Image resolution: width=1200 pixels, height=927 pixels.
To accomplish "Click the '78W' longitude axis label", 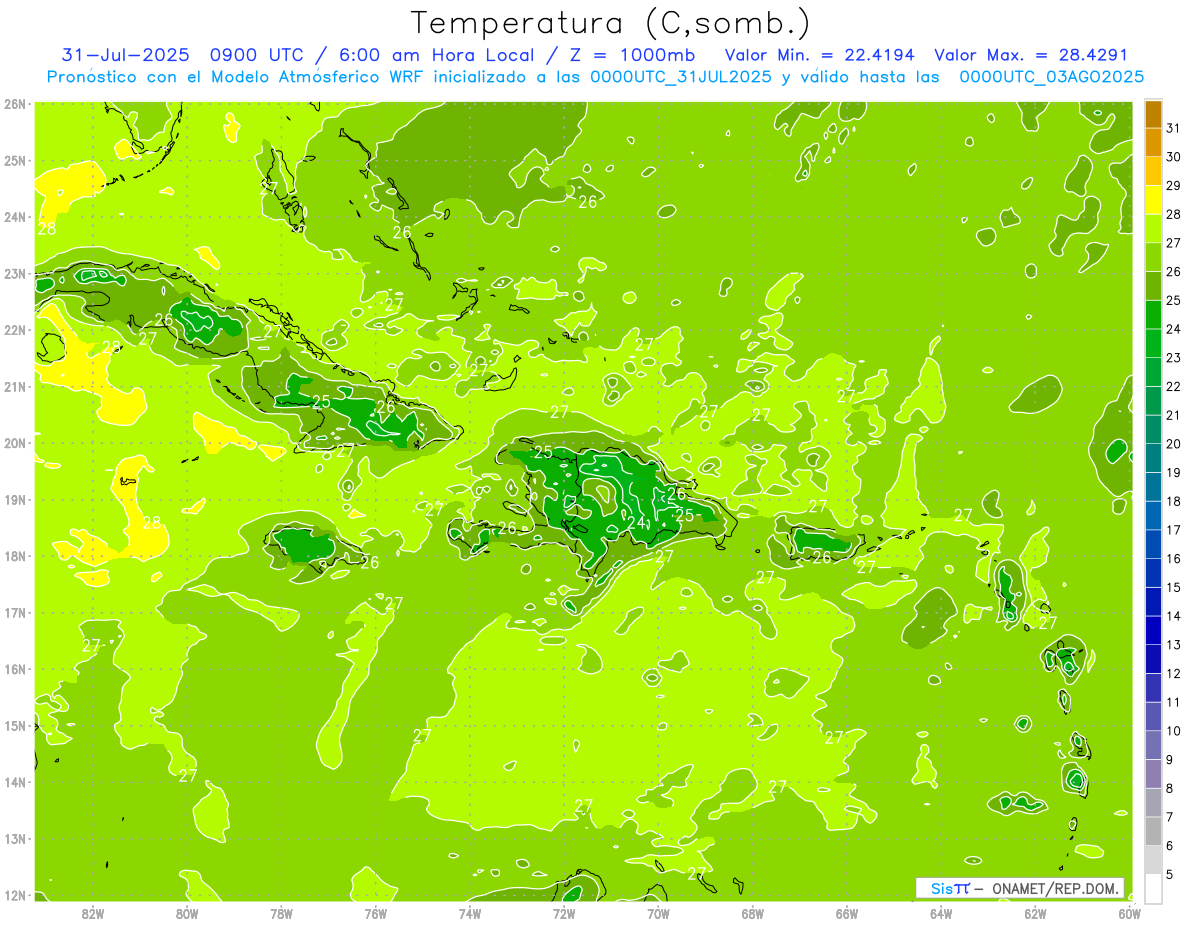I will [x=281, y=913].
